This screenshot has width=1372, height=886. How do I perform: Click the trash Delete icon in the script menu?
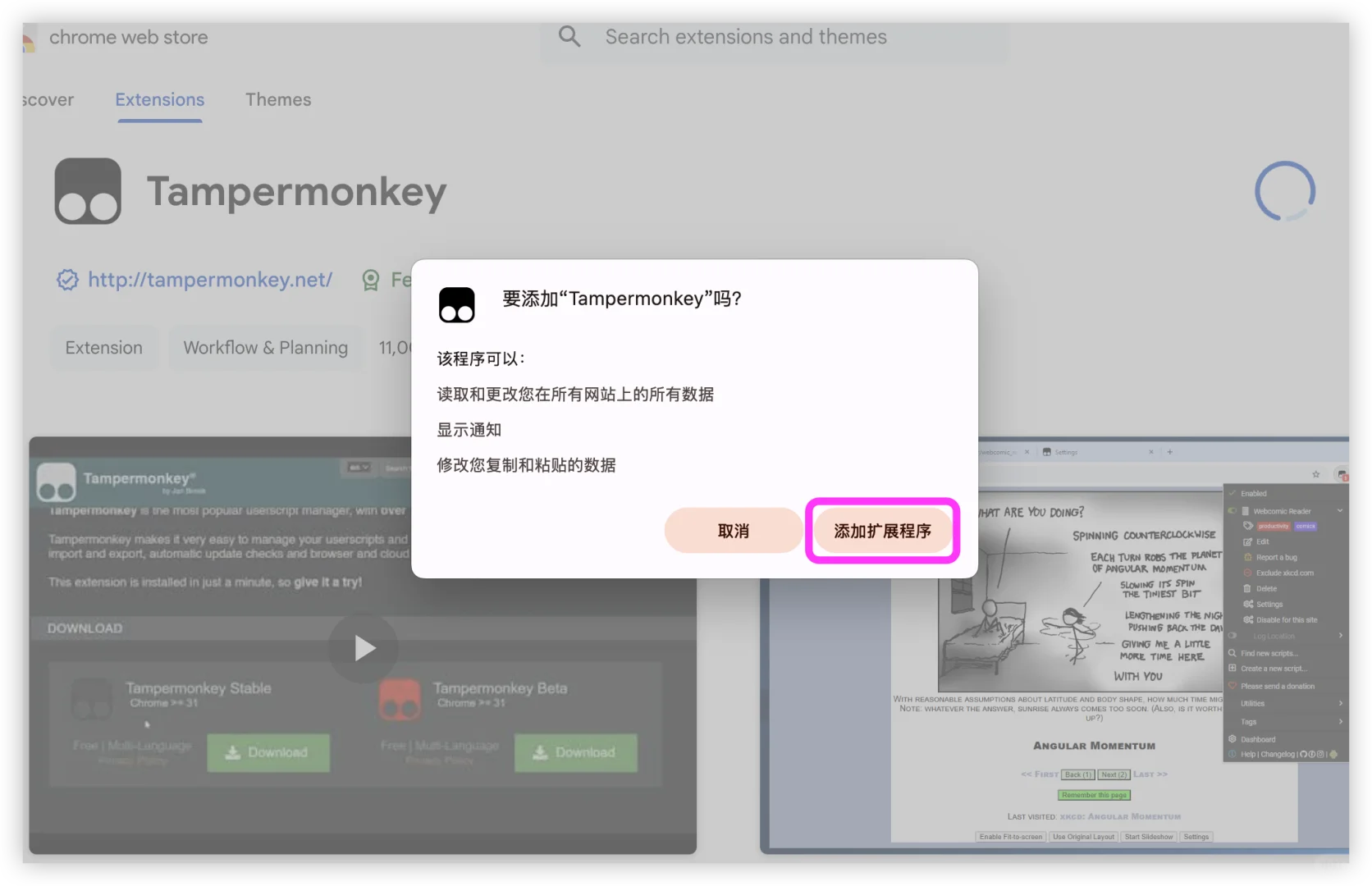(1248, 588)
